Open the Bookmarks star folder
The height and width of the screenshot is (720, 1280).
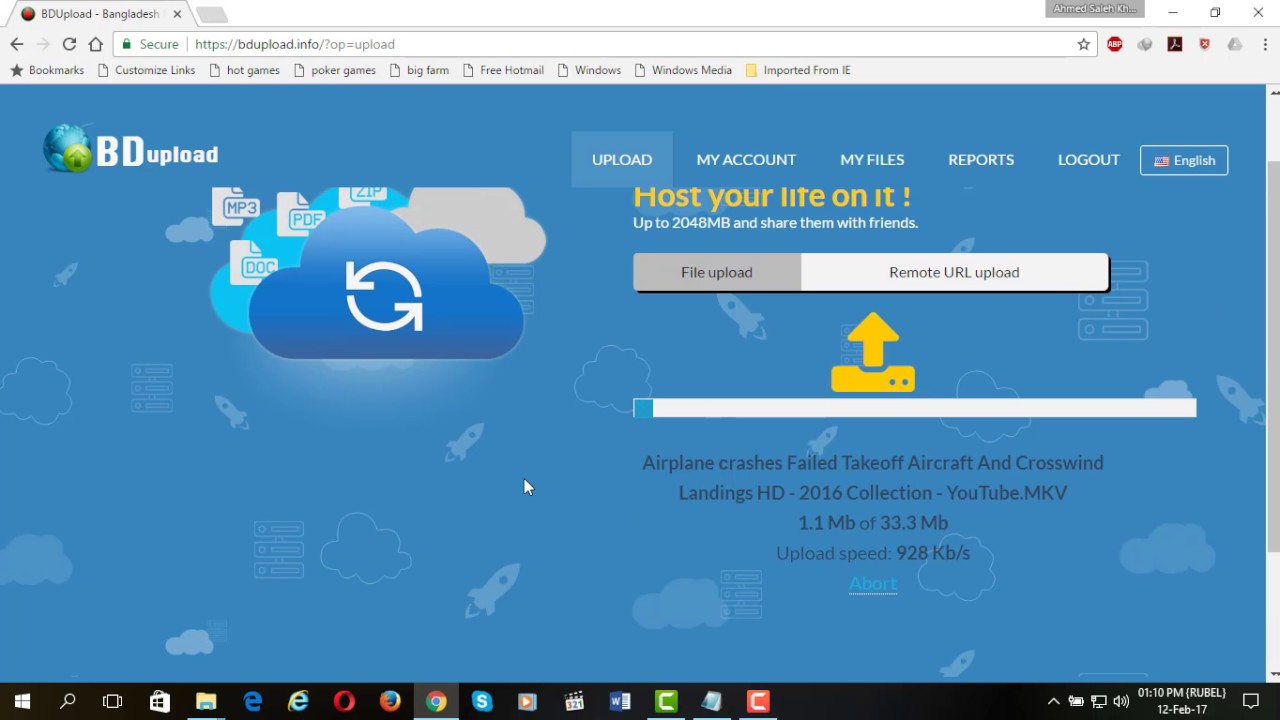[x=47, y=70]
